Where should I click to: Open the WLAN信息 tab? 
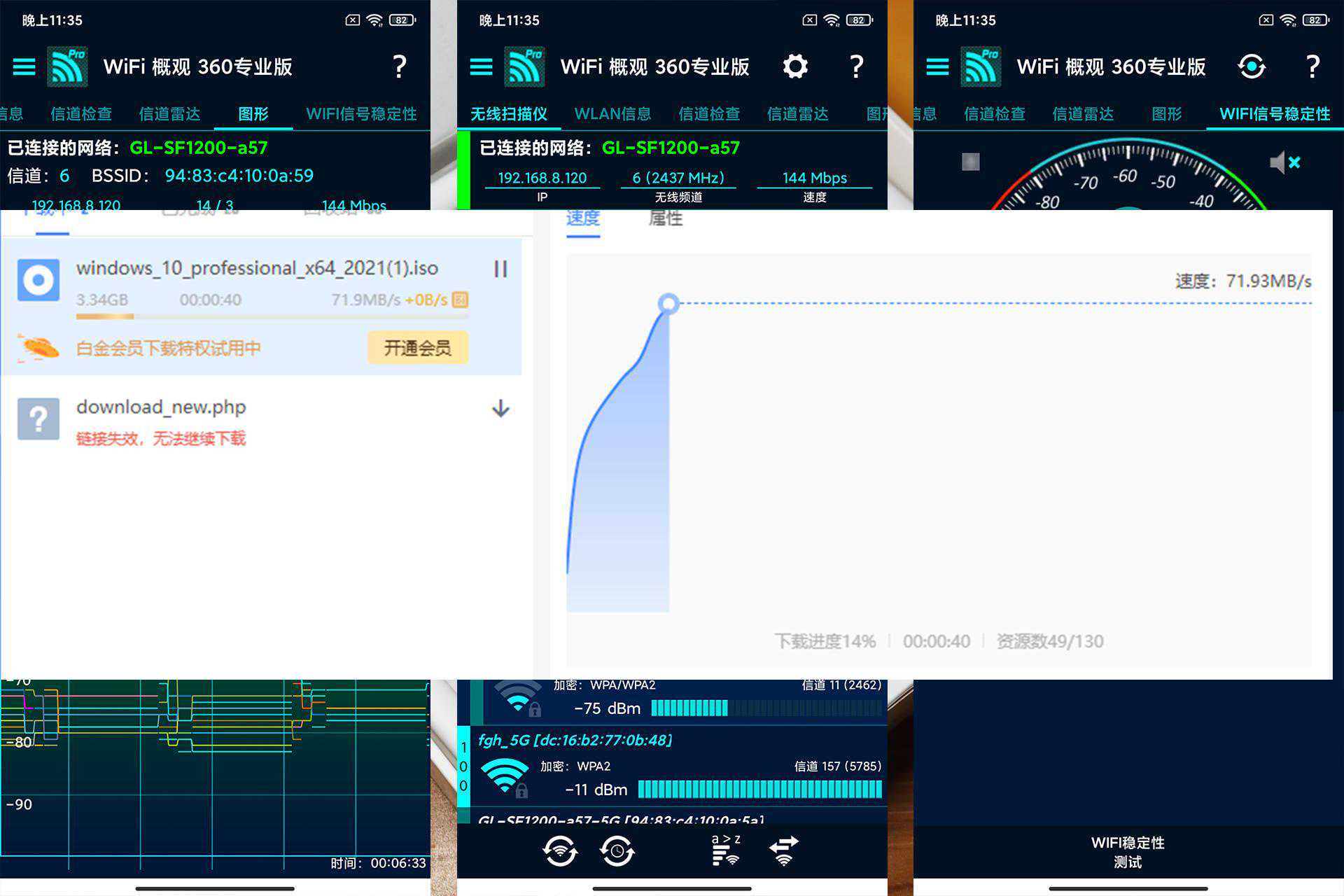coord(612,114)
